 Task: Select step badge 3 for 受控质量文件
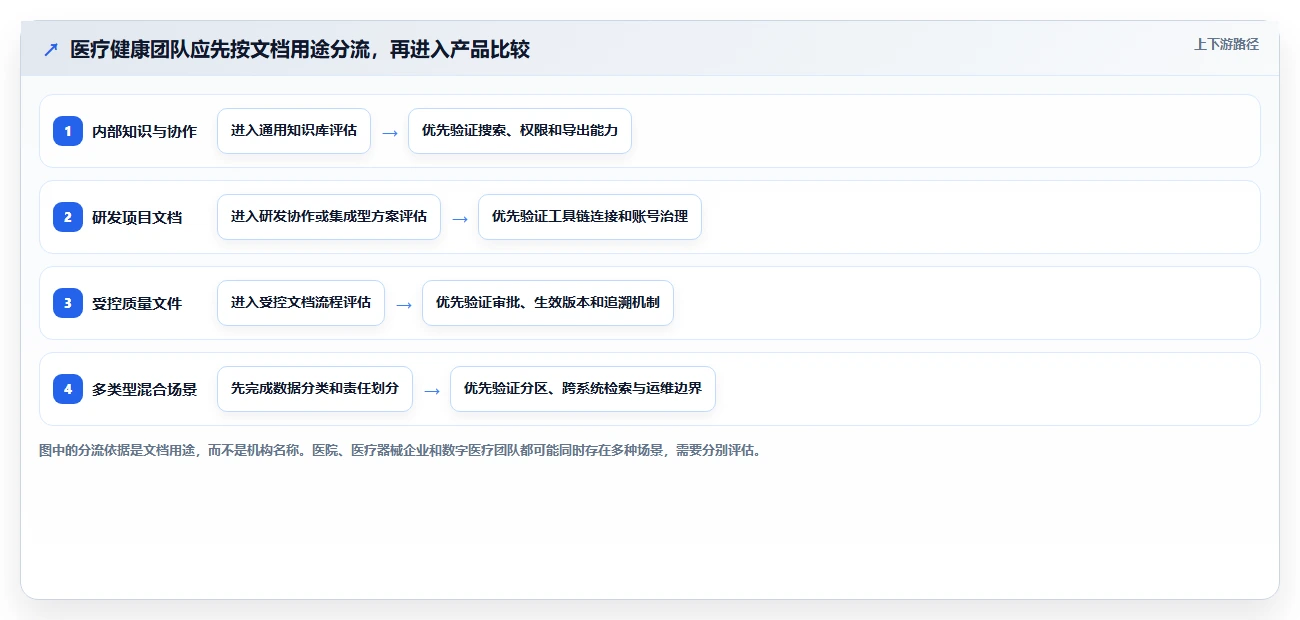pos(68,303)
